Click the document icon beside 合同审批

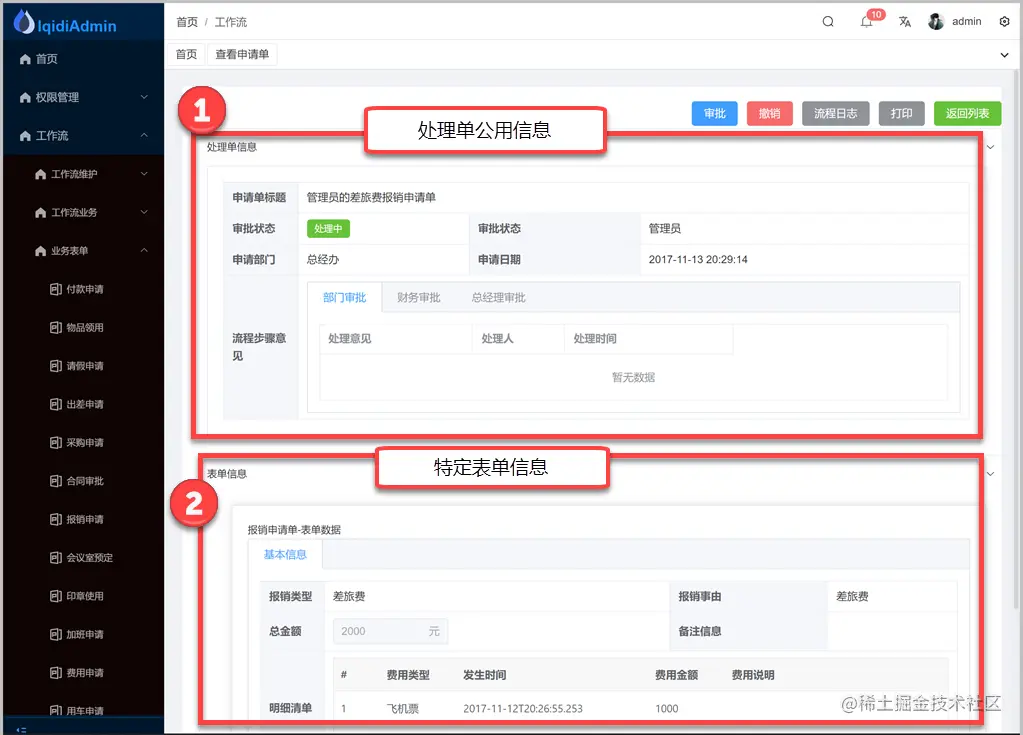click(56, 481)
